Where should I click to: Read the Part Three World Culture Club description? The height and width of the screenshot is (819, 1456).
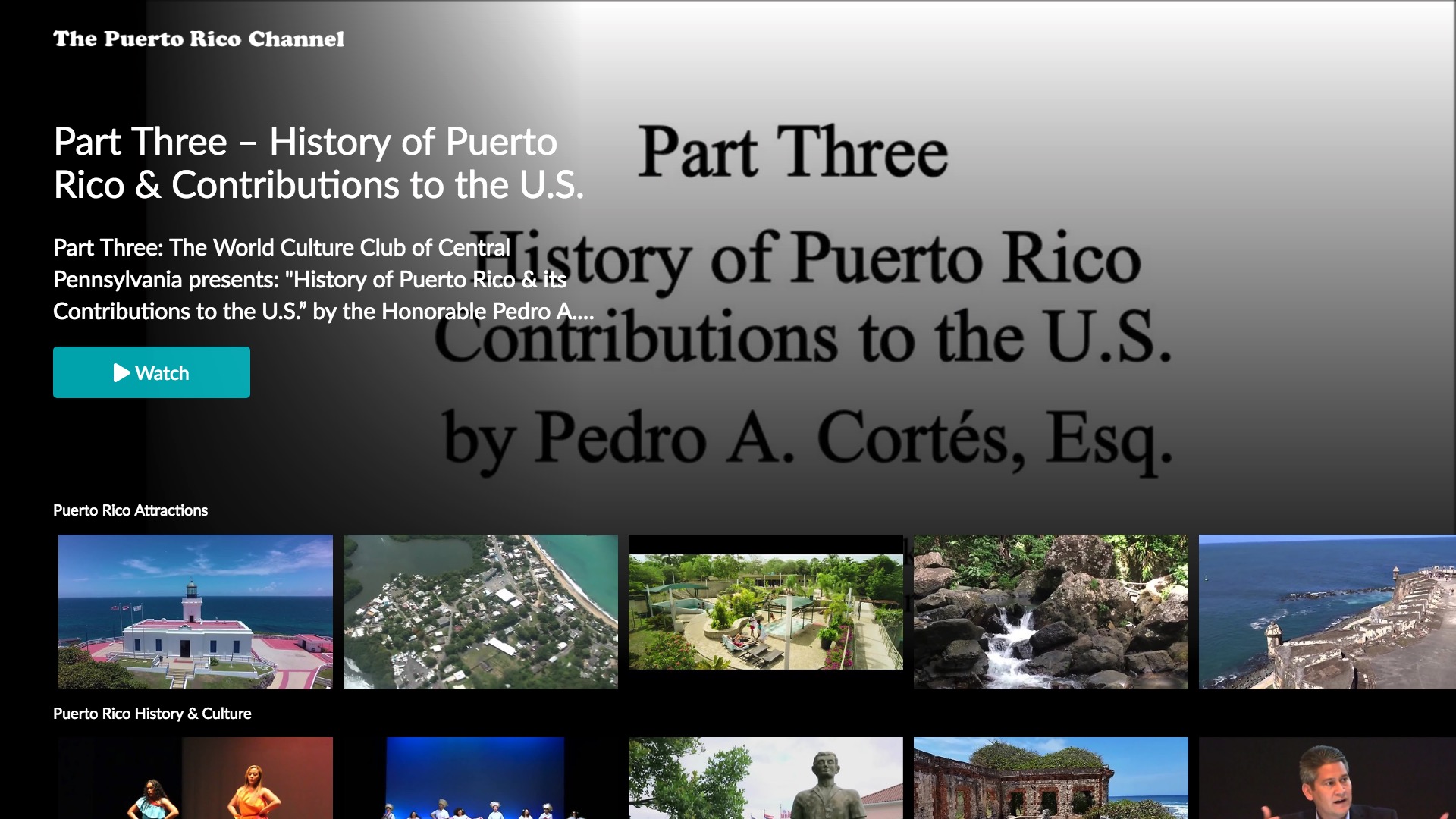[x=324, y=279]
